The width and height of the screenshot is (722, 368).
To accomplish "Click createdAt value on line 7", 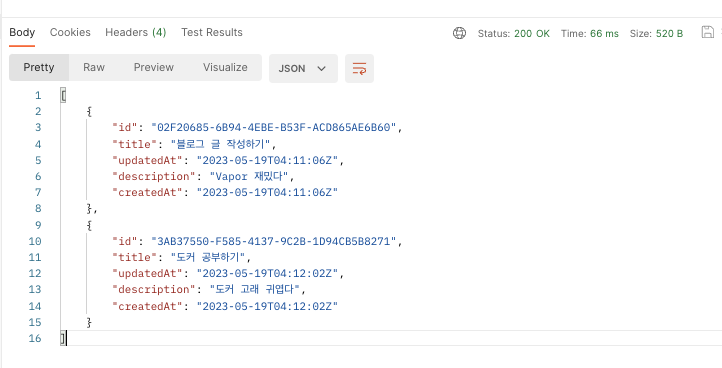I will click(x=267, y=193).
